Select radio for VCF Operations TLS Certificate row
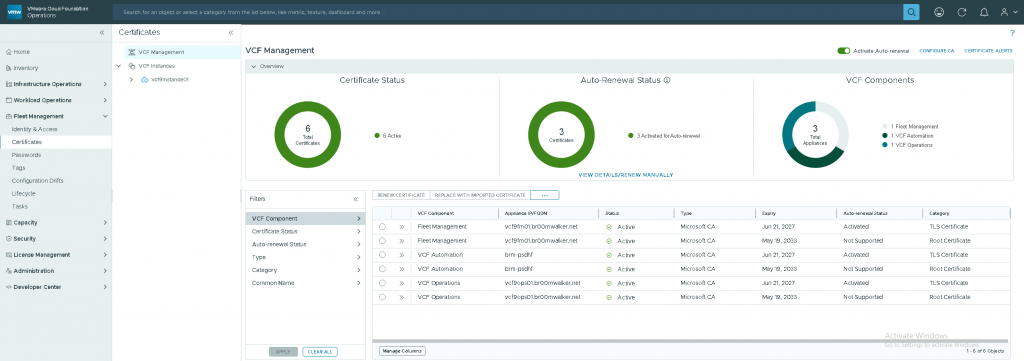The image size is (1024, 361). [382, 283]
